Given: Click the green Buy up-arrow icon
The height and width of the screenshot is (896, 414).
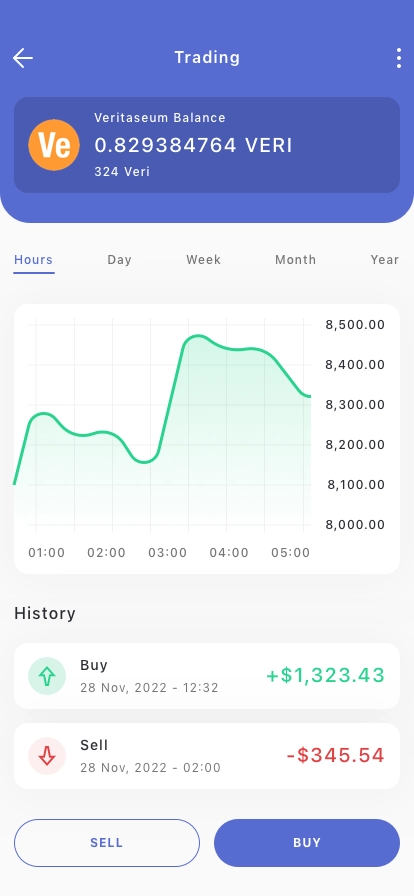Looking at the screenshot, I should click(47, 676).
